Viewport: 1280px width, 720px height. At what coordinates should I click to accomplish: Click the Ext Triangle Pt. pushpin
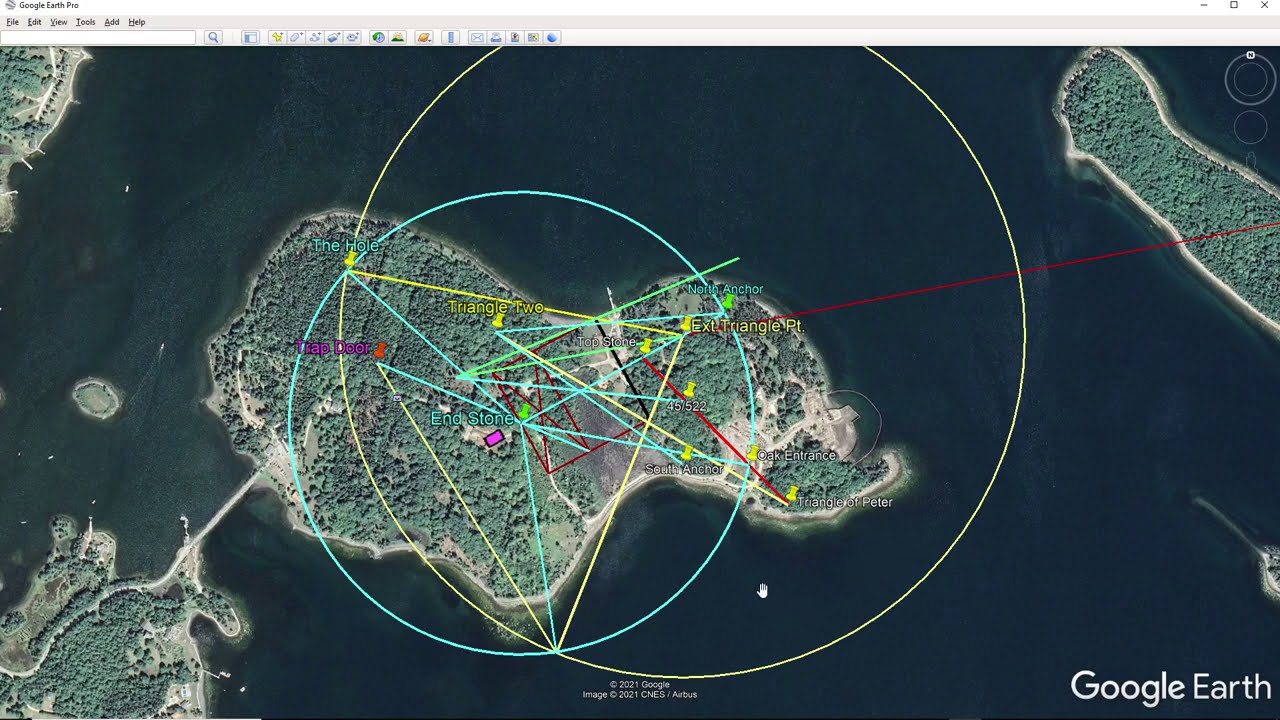tap(686, 325)
